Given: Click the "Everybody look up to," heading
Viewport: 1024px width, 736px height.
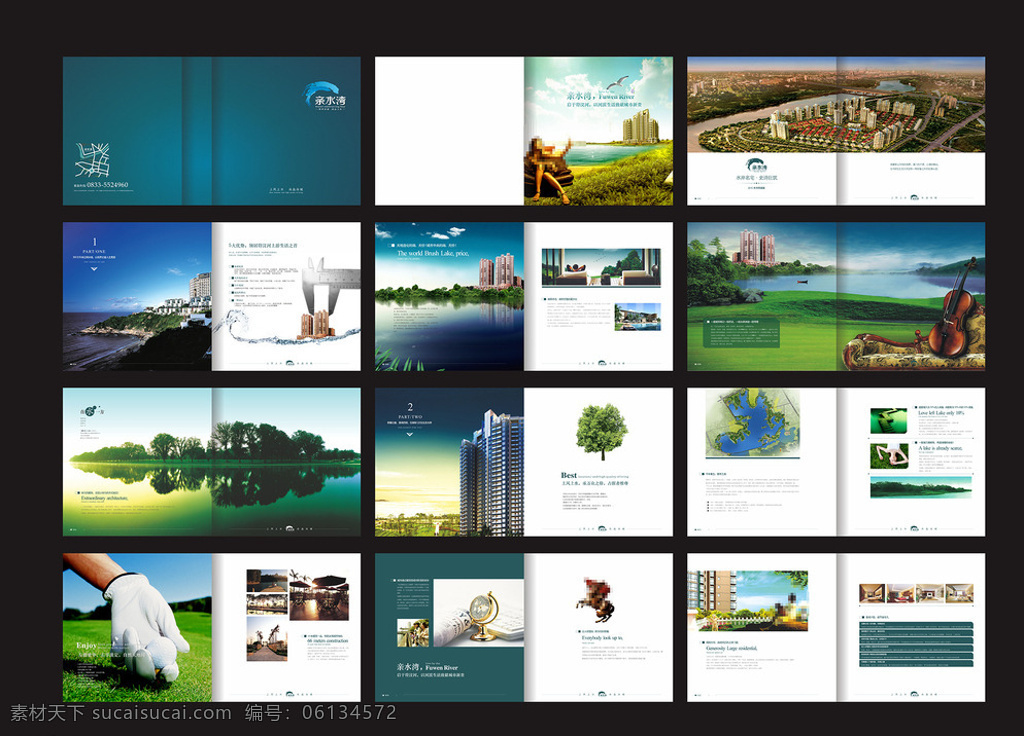Looking at the screenshot, I should tap(602, 638).
